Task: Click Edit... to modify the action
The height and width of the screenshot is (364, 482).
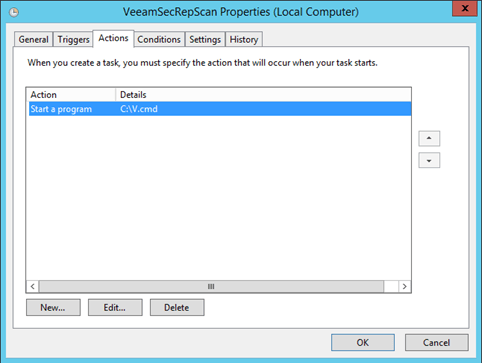Action: [x=115, y=307]
